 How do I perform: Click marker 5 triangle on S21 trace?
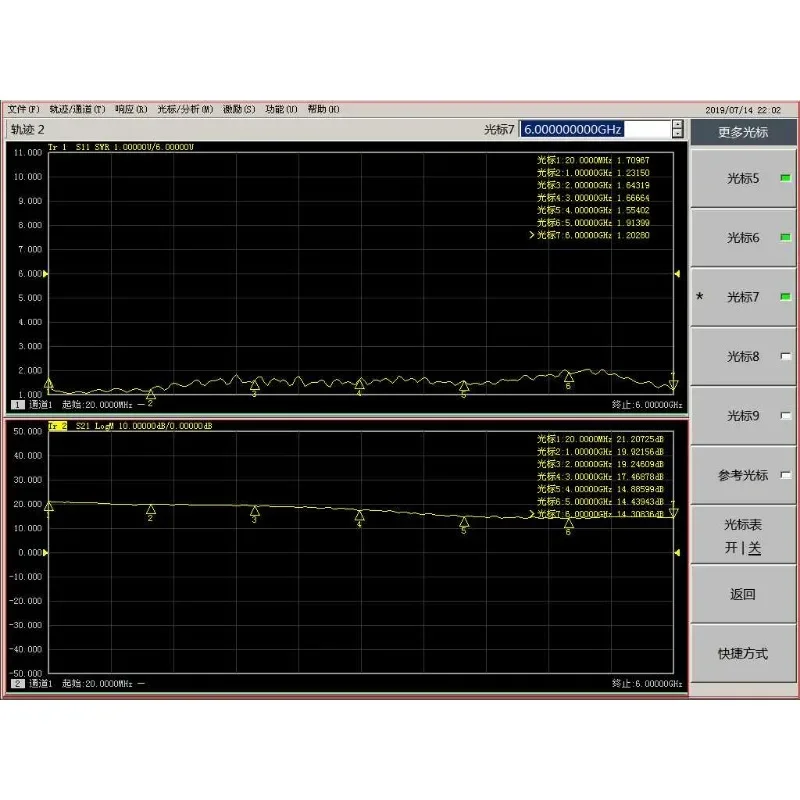pos(464,521)
